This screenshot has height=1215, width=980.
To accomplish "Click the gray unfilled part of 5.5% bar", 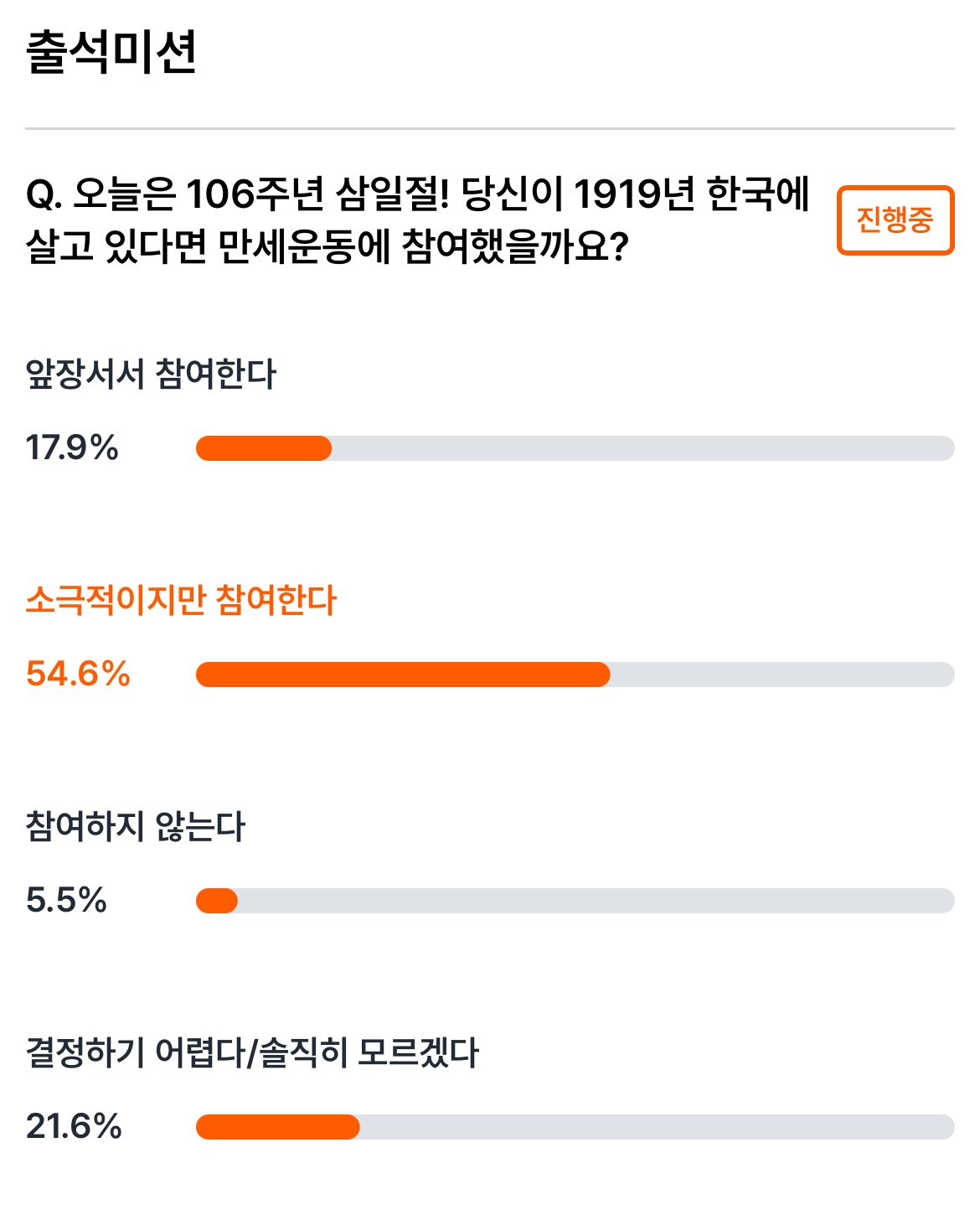I will (x=596, y=901).
